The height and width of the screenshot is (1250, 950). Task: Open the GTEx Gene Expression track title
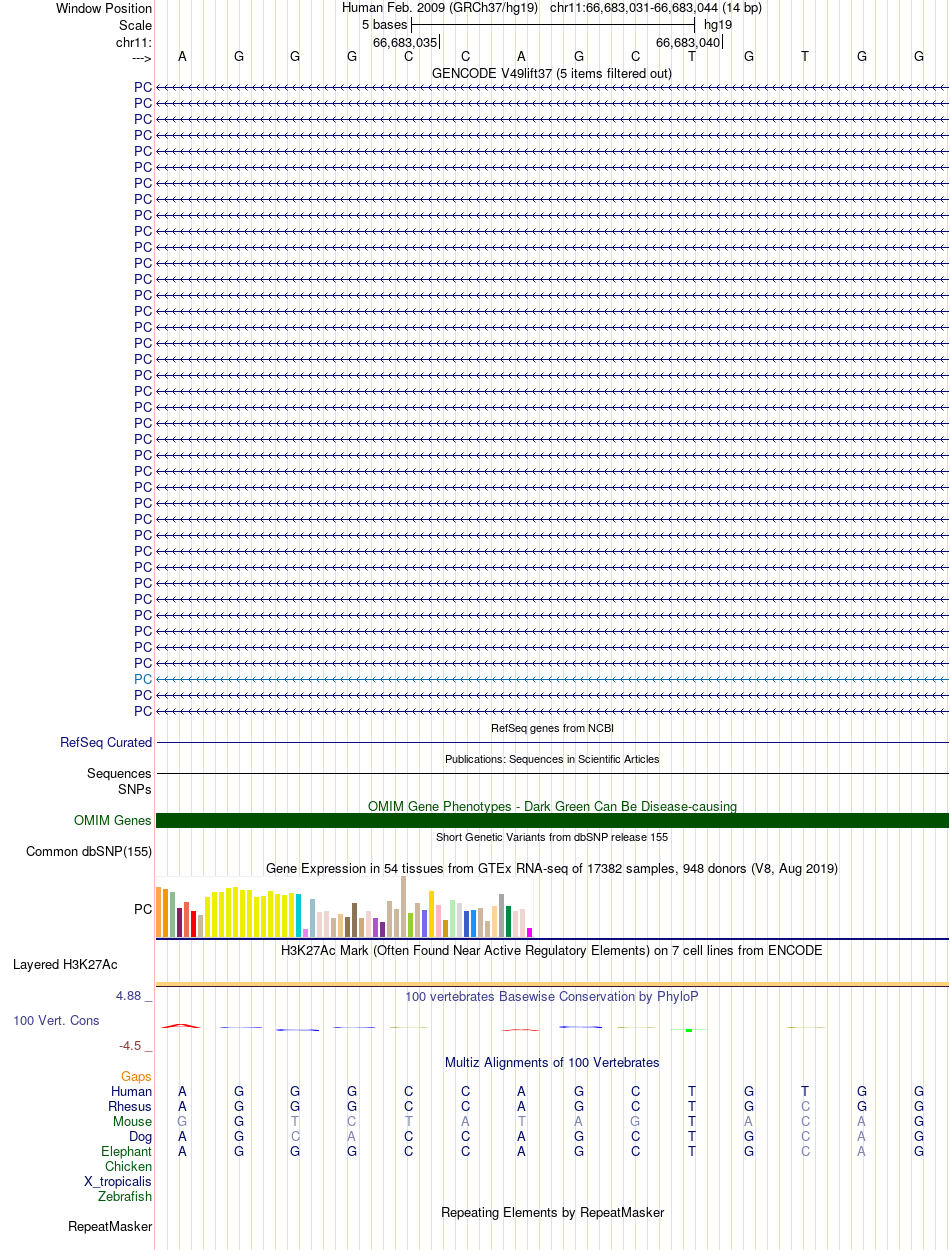[x=552, y=869]
